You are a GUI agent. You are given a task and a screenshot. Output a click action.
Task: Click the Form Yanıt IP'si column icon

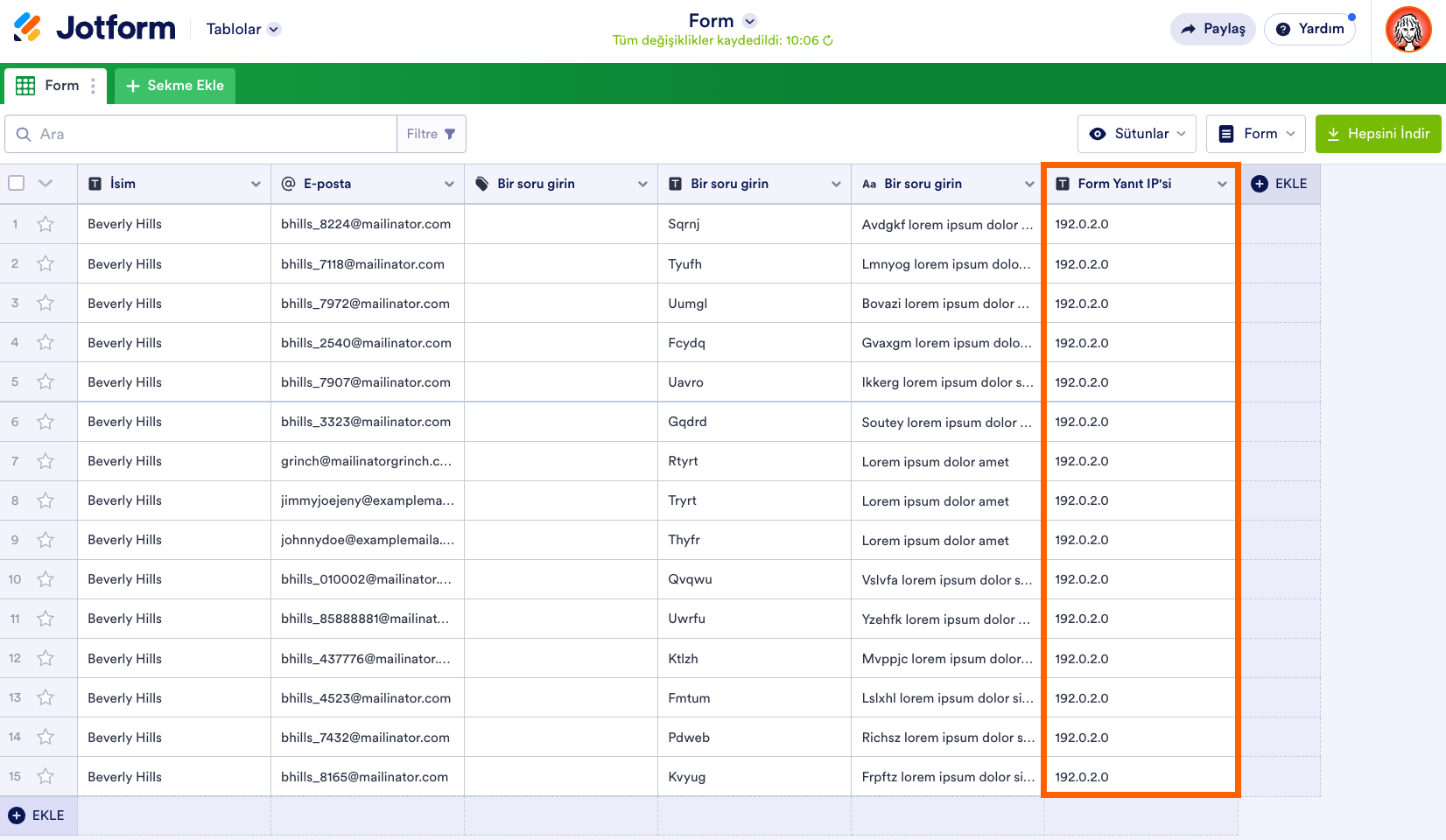pyautogui.click(x=1063, y=184)
